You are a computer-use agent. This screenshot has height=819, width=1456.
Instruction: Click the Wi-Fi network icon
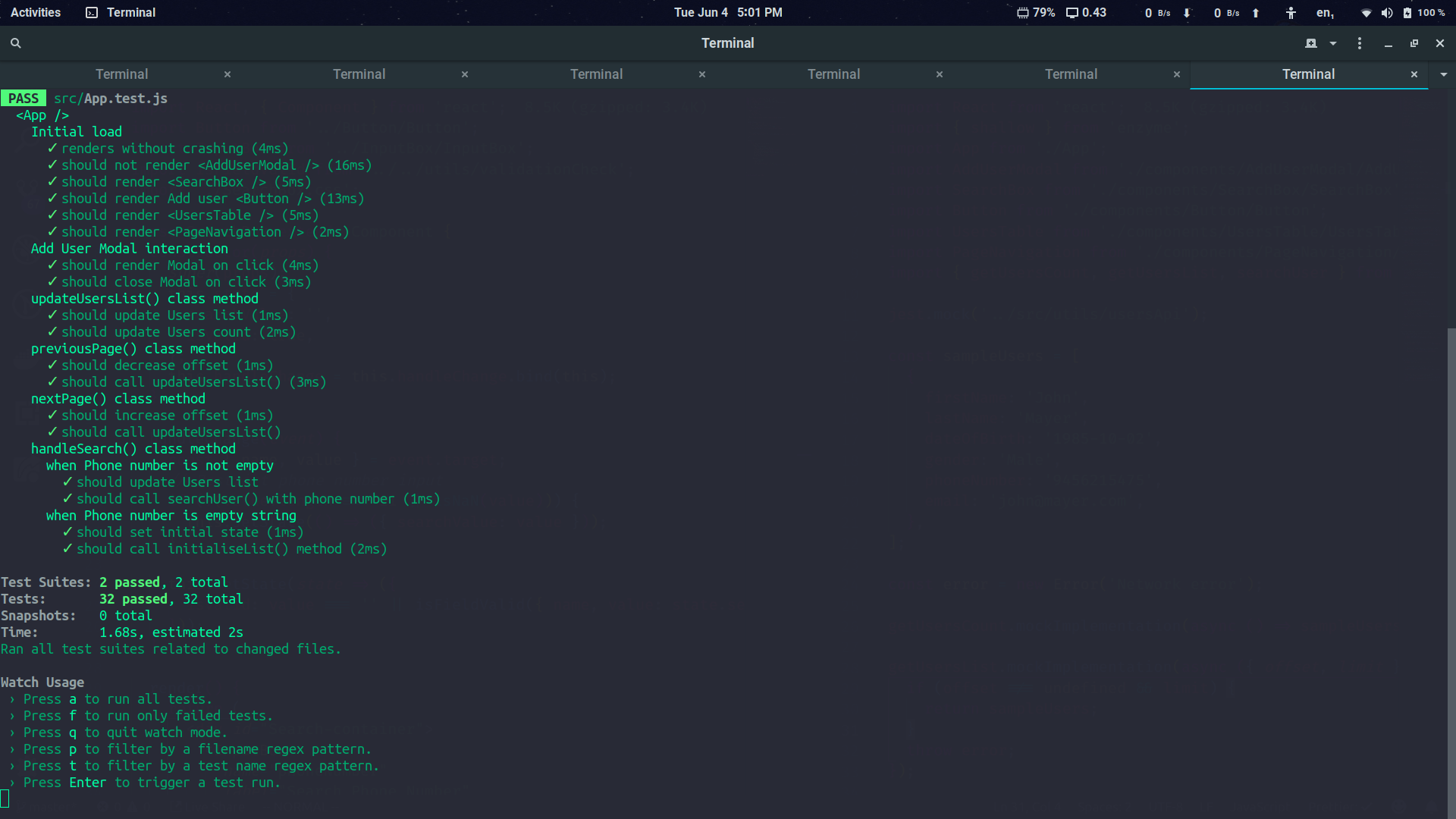click(1366, 13)
